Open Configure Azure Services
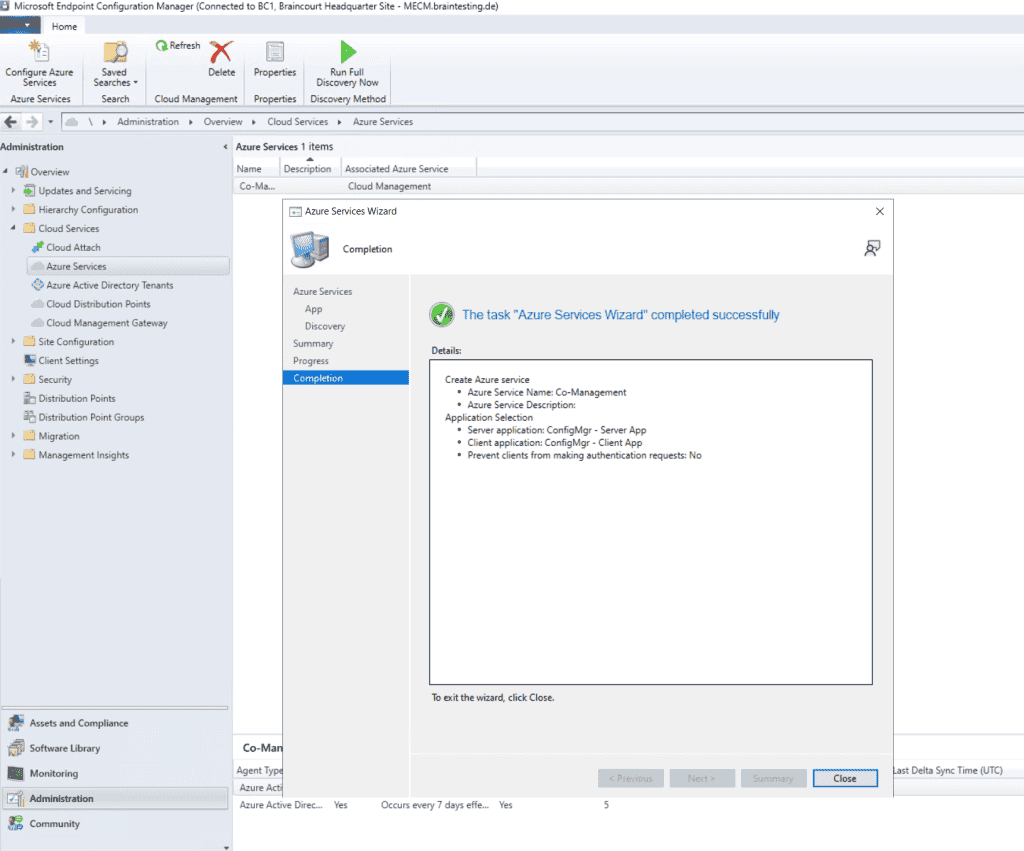The height and width of the screenshot is (851, 1024). [39, 65]
